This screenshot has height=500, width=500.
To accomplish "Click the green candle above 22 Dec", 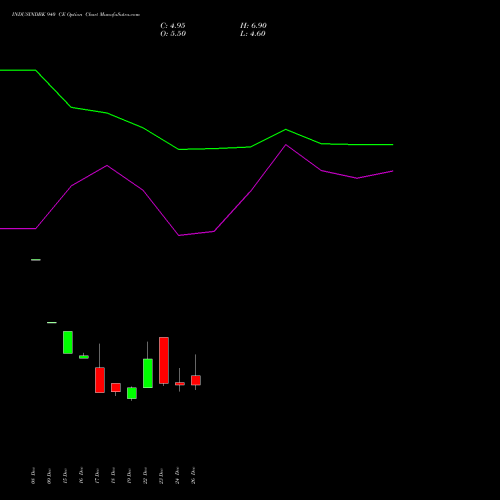I will 148,373.
